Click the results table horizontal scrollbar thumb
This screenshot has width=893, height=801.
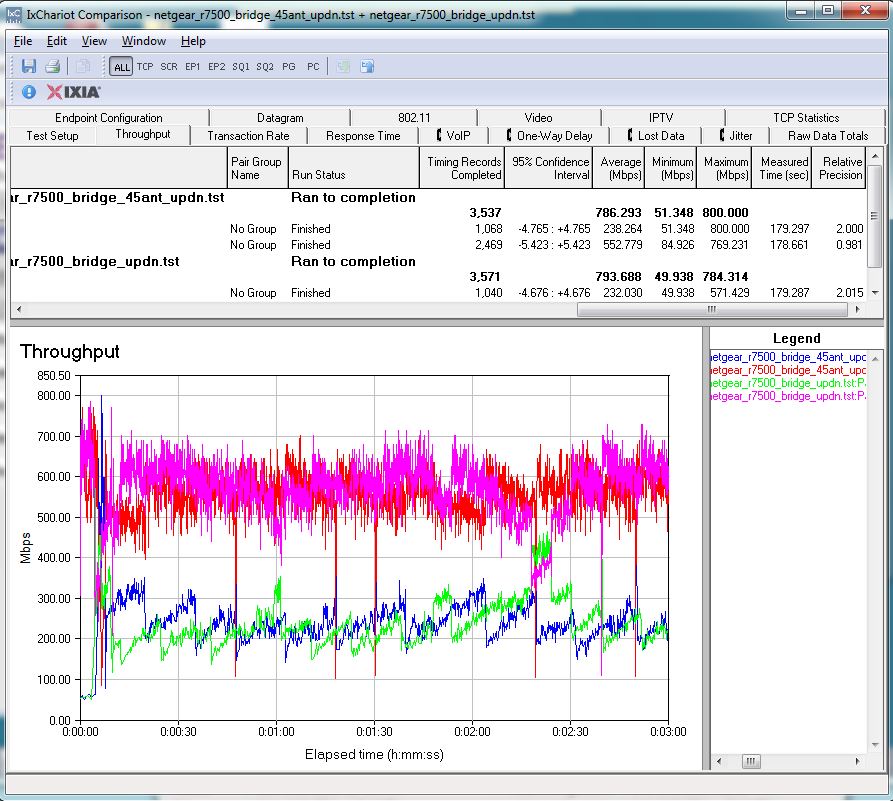712,309
